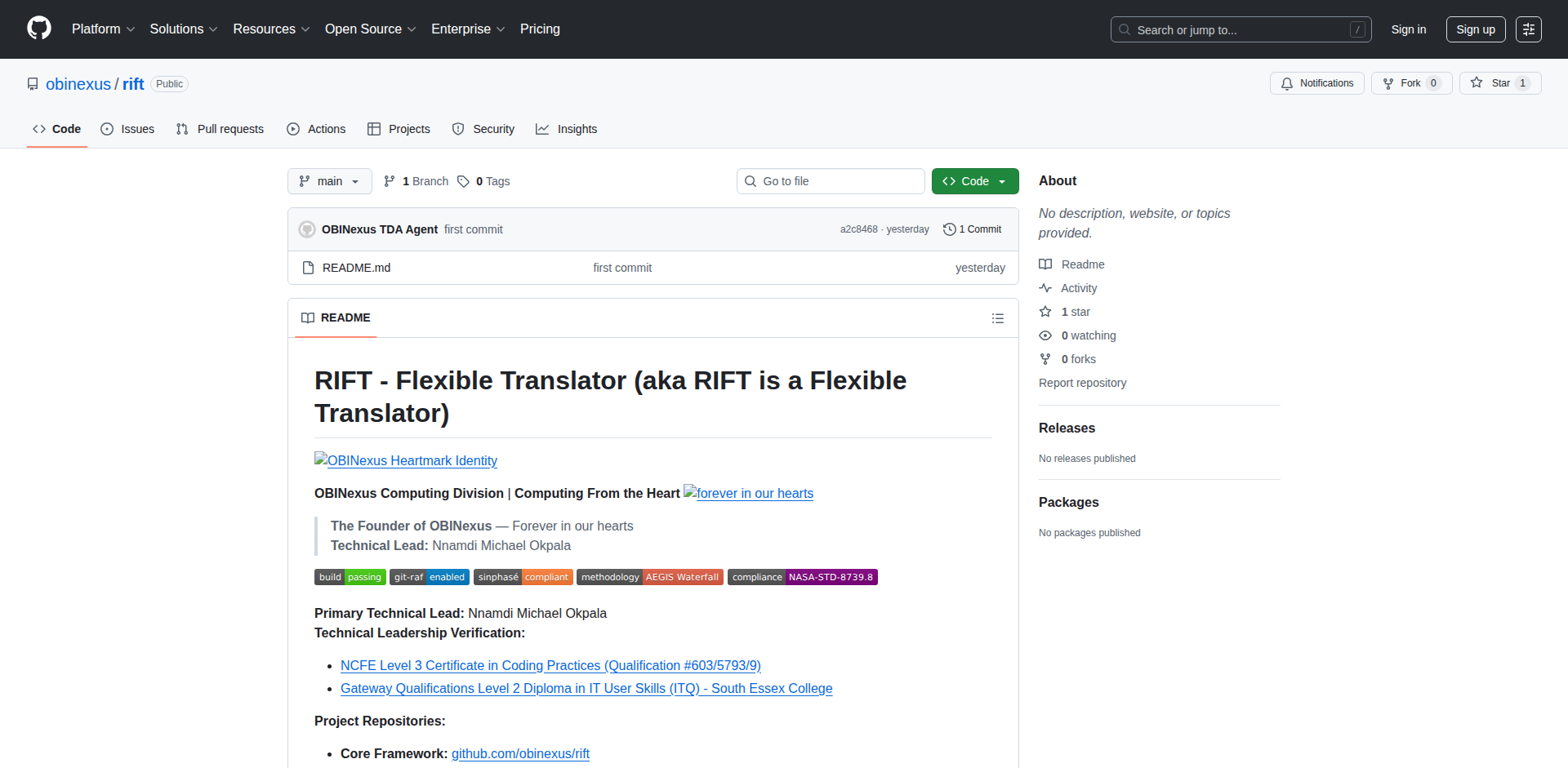Go to the Pricing page
Viewport: 1568px width, 768px height.
(x=540, y=29)
